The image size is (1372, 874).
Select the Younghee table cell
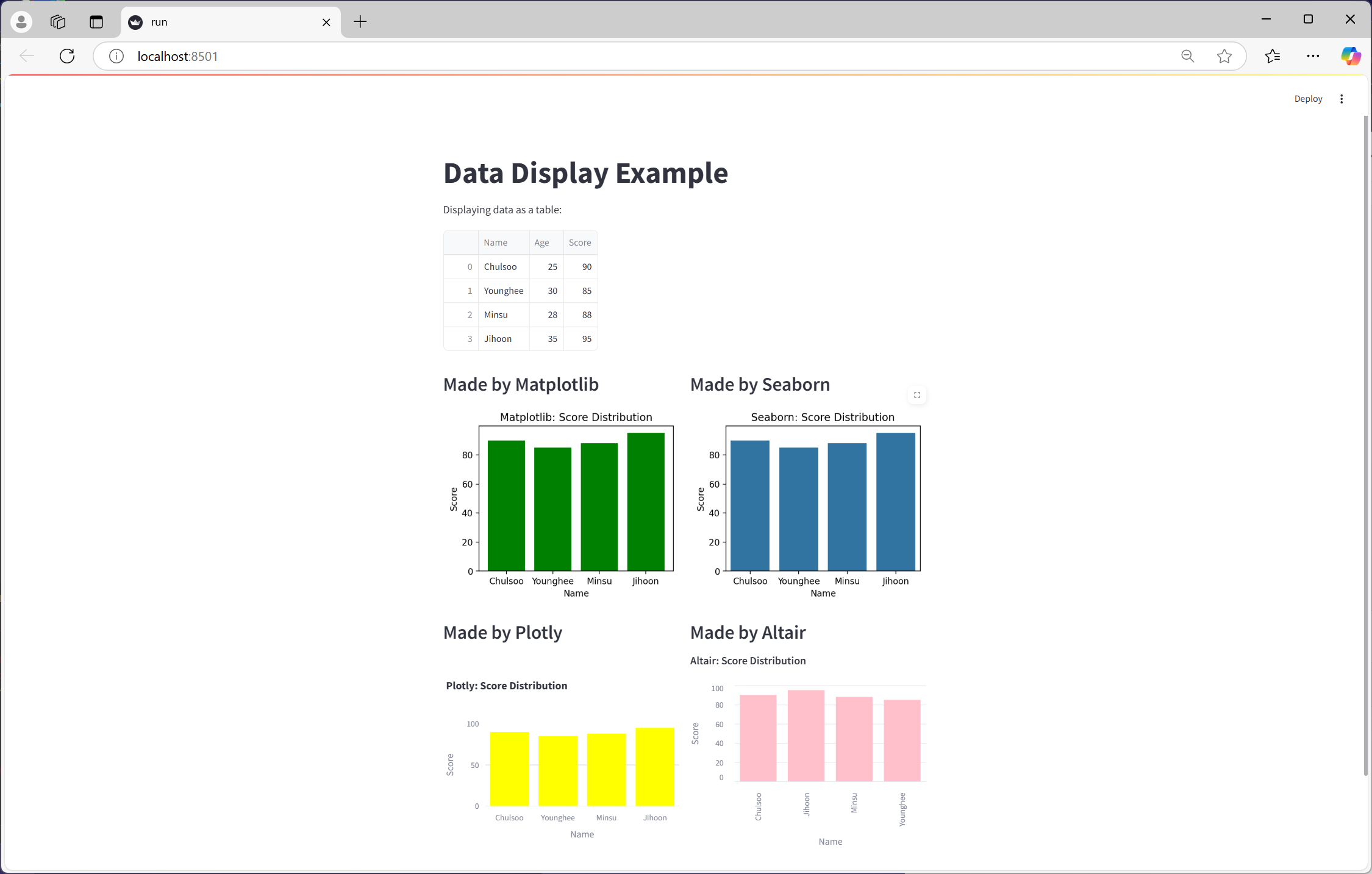coord(504,291)
